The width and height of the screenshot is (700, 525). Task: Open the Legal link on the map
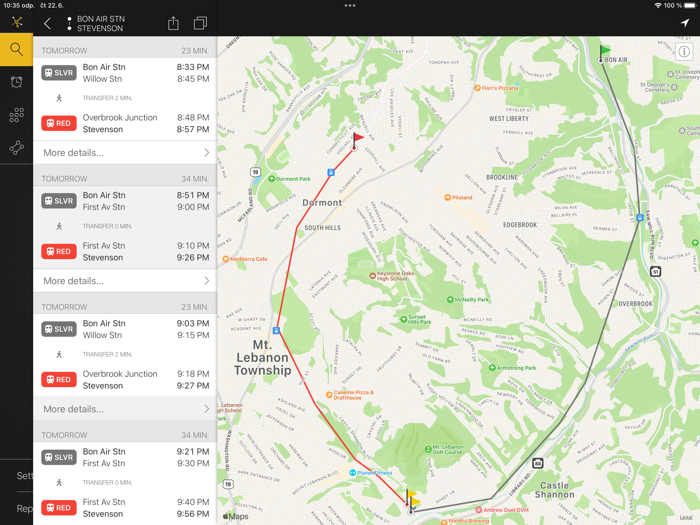point(686,517)
